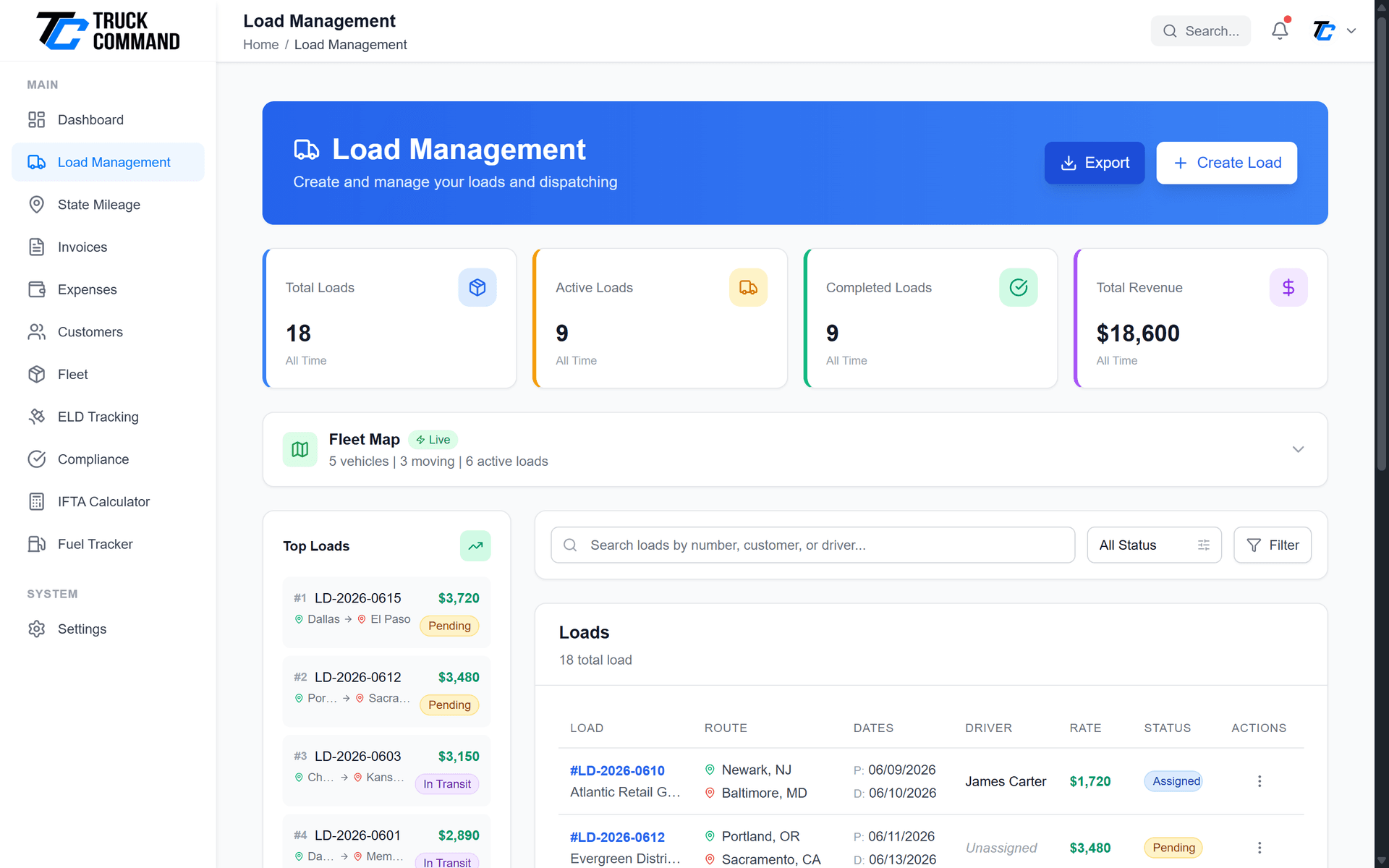The height and width of the screenshot is (868, 1389).
Task: Click the ELD Tracking satellite icon
Action: click(x=37, y=417)
